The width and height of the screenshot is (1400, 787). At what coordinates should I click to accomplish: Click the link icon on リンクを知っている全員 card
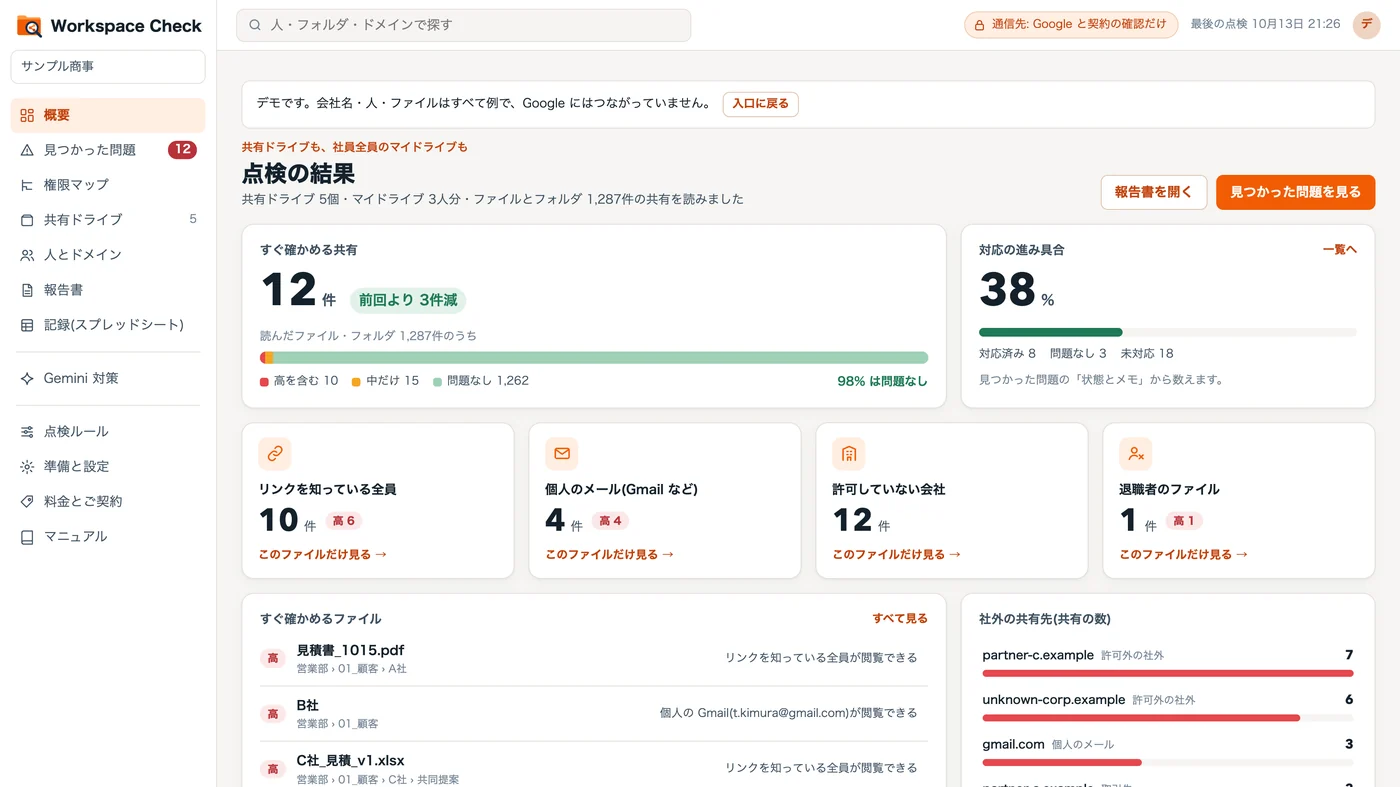(275, 454)
